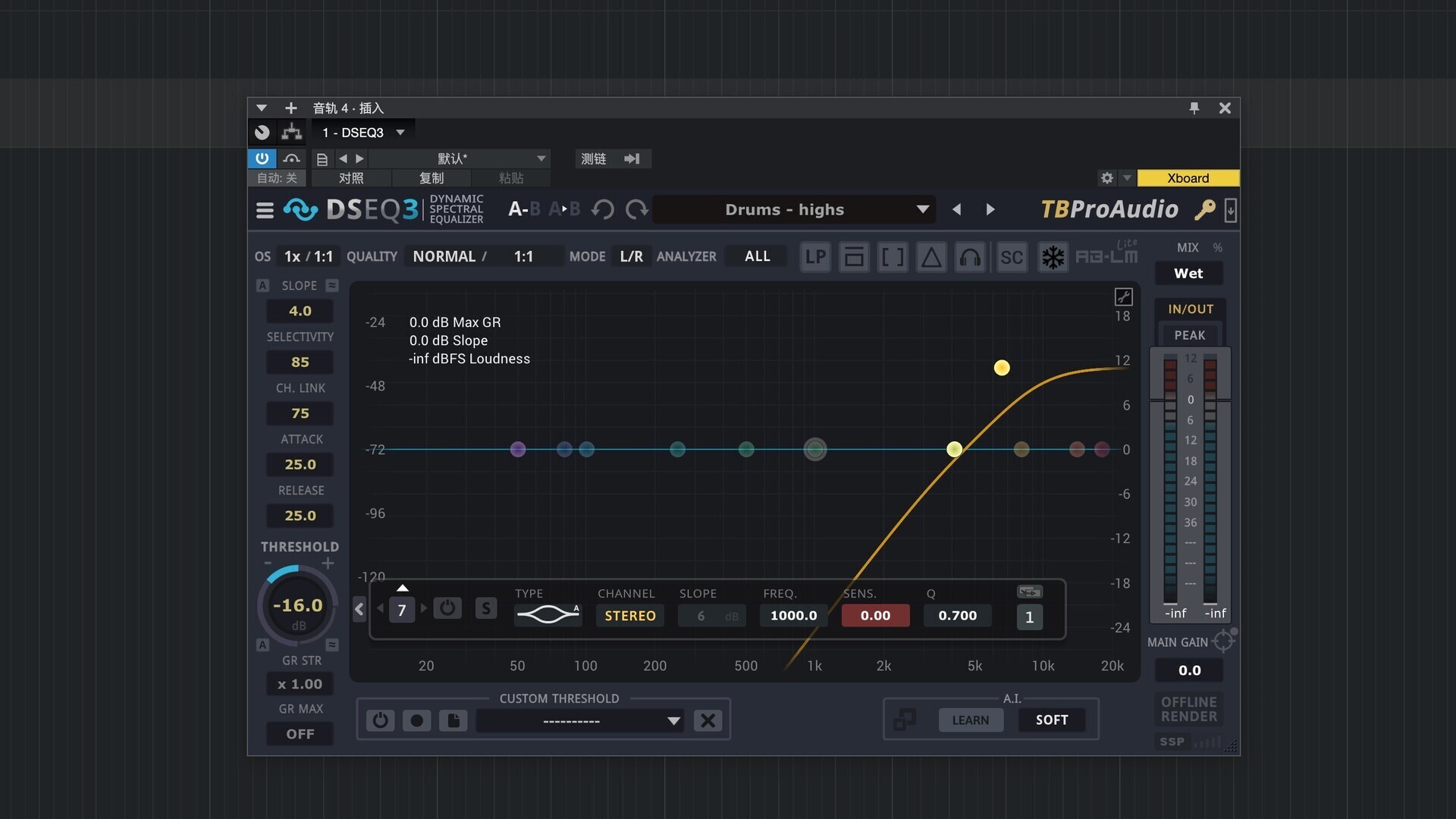Click the AB-LM Lite logo button
The image size is (1456, 819).
coord(1106,254)
